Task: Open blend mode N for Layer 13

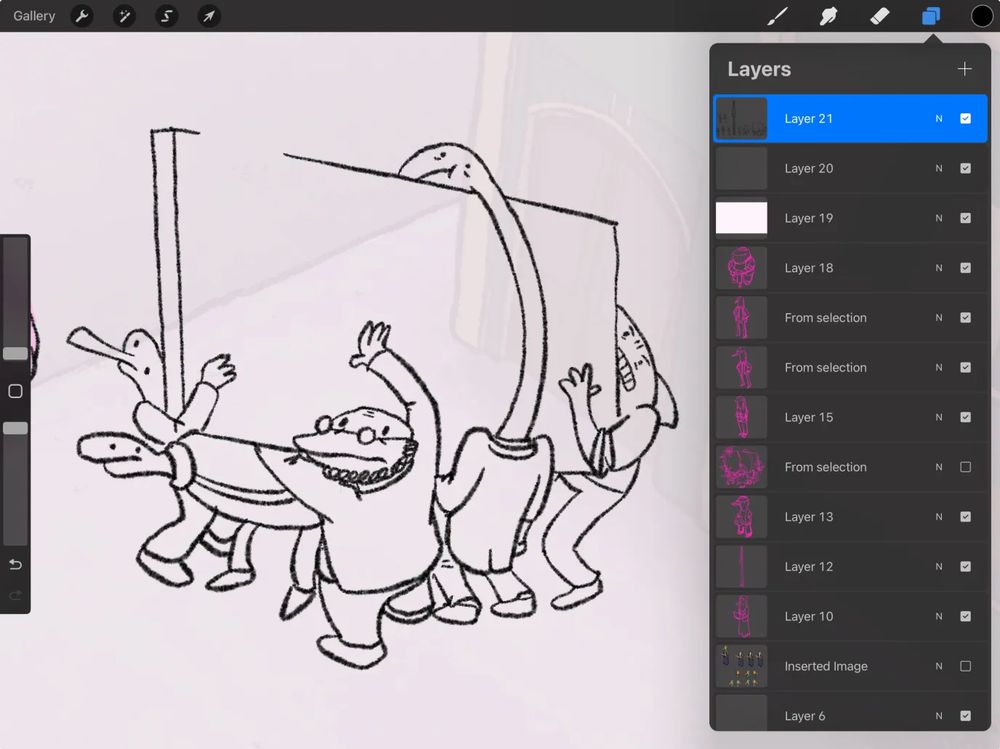Action: pyautogui.click(x=939, y=517)
